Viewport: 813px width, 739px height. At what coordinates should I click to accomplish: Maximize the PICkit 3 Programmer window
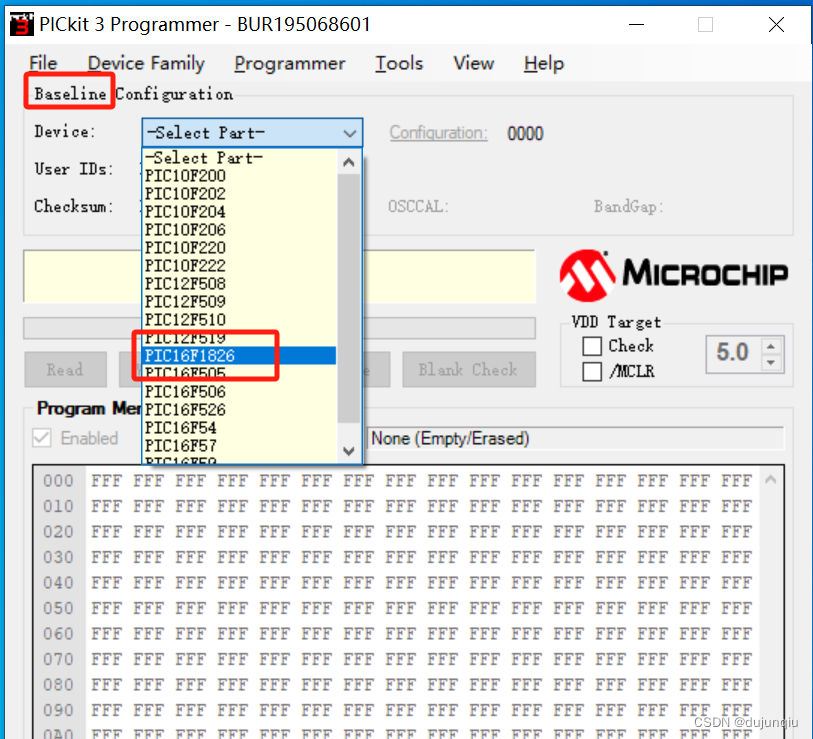pos(705,24)
